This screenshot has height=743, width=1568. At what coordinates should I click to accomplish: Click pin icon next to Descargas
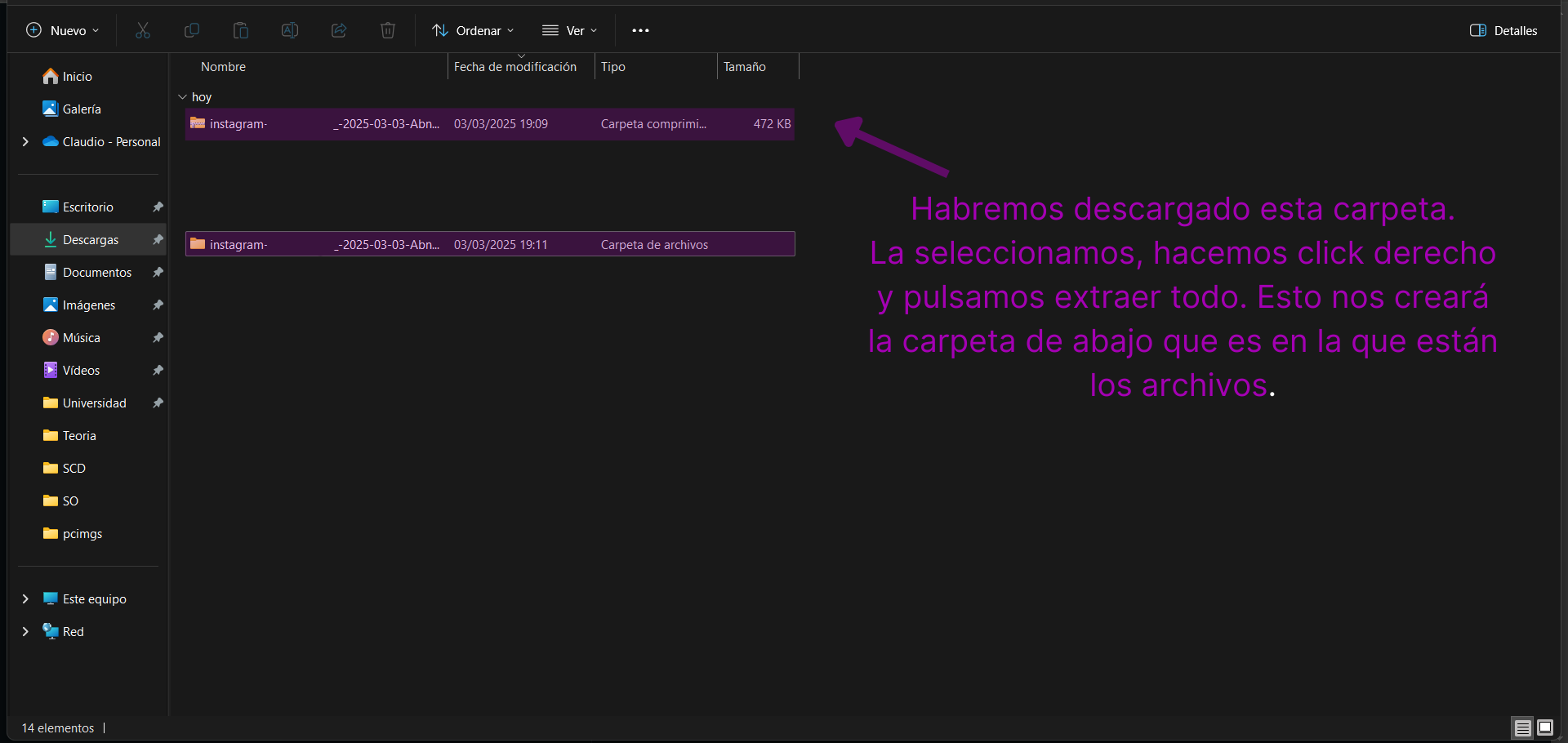pos(158,239)
